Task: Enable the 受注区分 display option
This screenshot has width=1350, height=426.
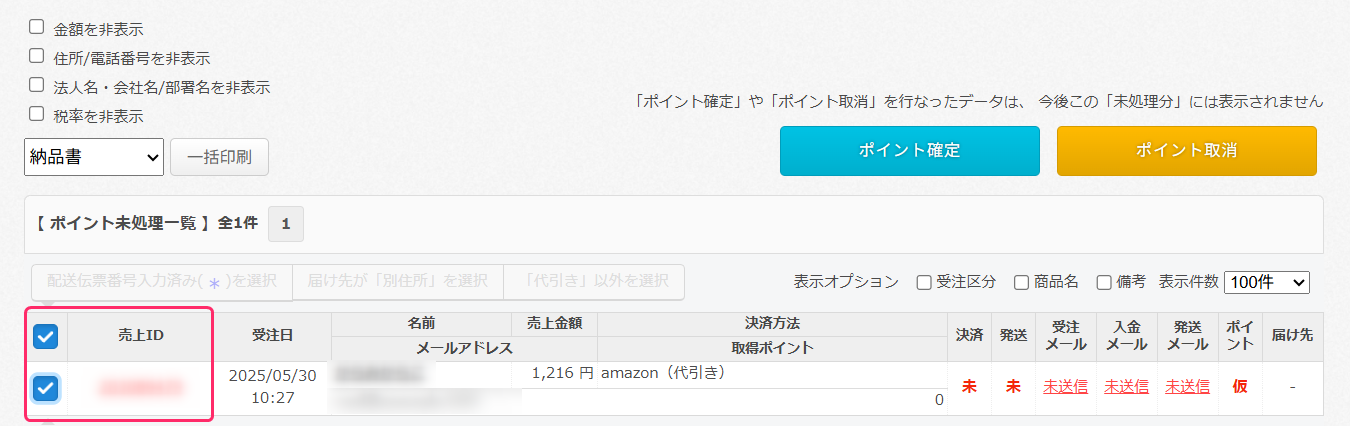Action: [924, 283]
